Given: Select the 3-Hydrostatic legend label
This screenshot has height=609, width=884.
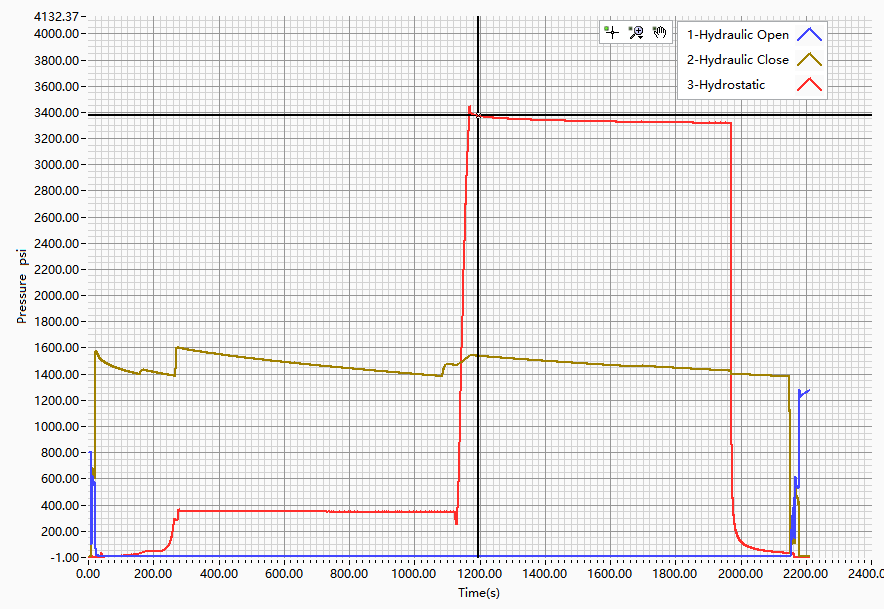Looking at the screenshot, I should (x=726, y=85).
